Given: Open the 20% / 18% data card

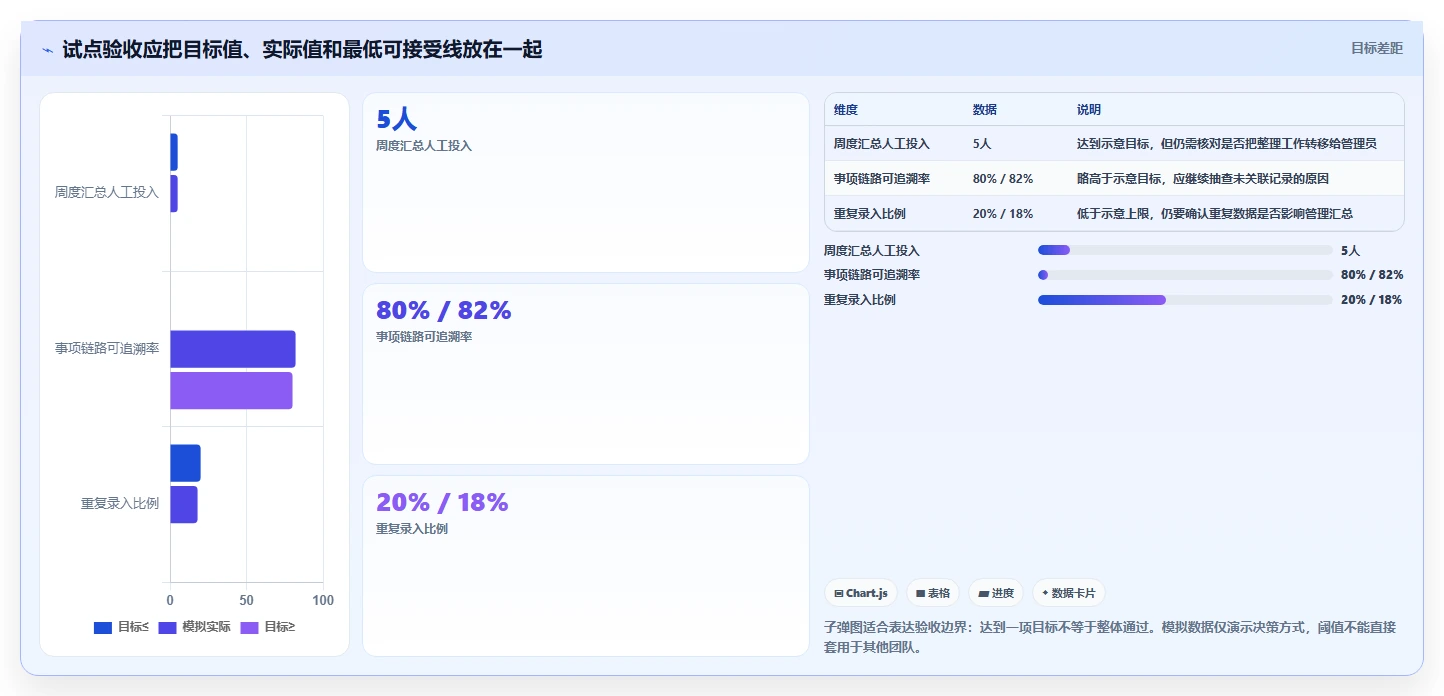Looking at the screenshot, I should tap(585, 566).
